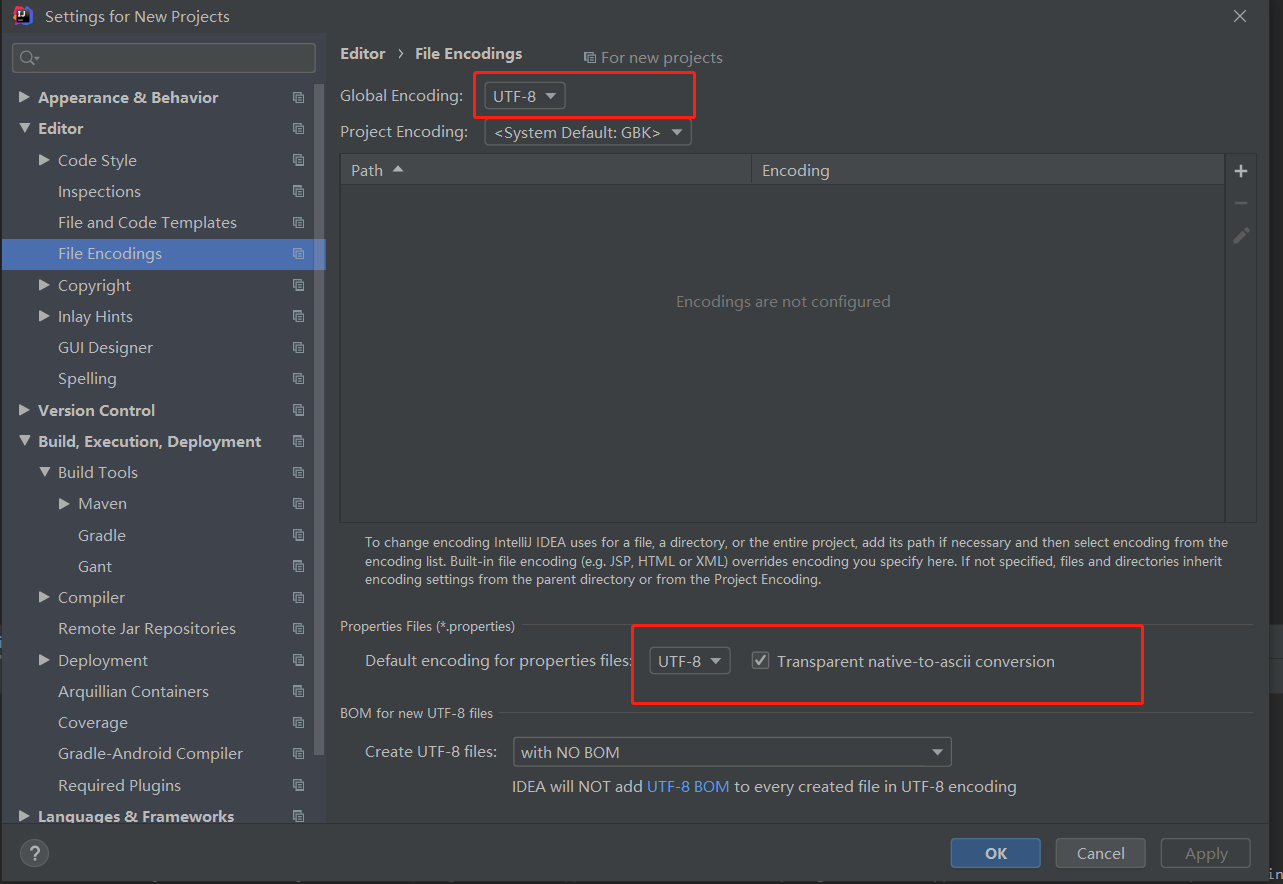This screenshot has height=884, width=1283.
Task: Click the project-level icon beside Coverage
Action: point(298,722)
